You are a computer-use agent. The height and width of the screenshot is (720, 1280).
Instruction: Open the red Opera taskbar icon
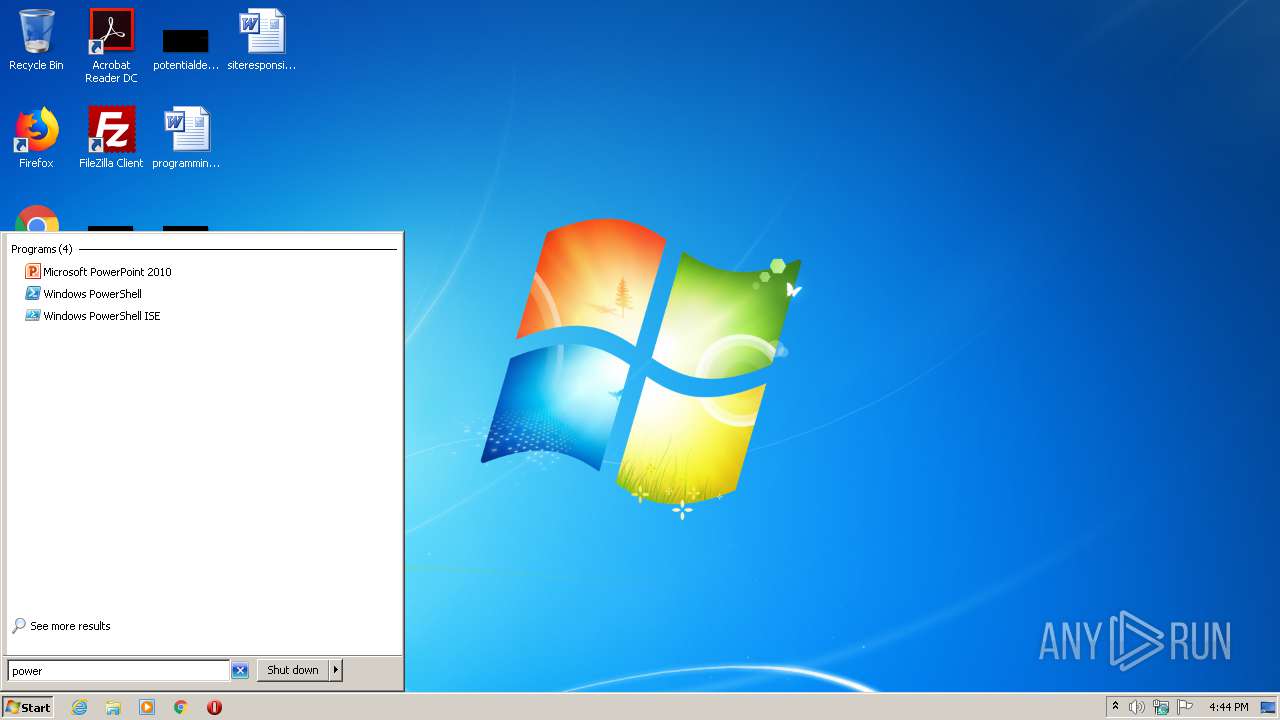pos(214,707)
